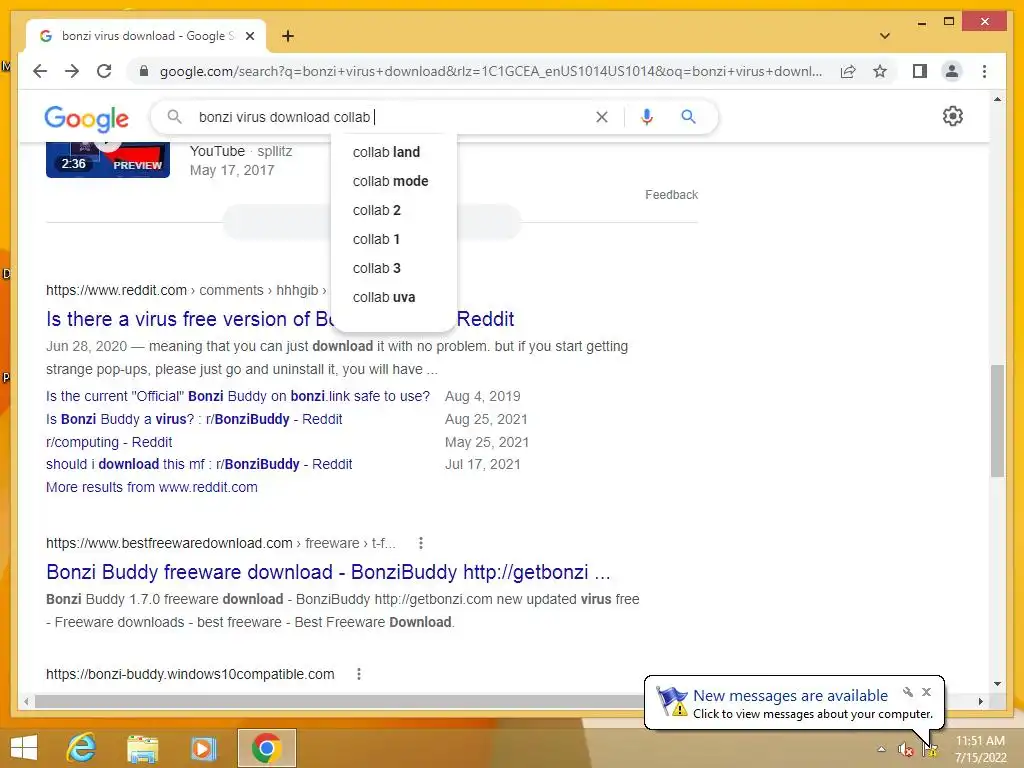This screenshot has height=768, width=1024.
Task: Start a voice search with the microphone
Action: (x=647, y=117)
